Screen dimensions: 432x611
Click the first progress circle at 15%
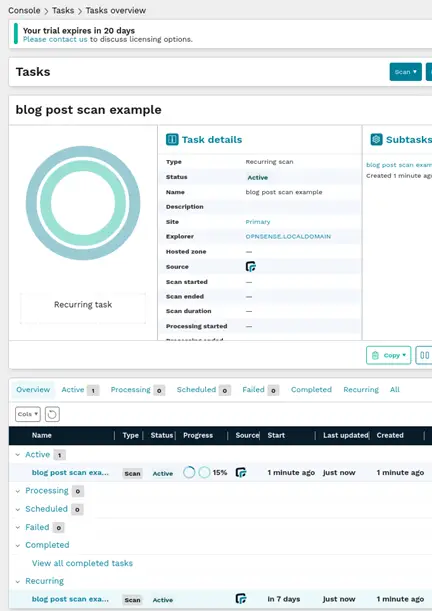tap(189, 473)
